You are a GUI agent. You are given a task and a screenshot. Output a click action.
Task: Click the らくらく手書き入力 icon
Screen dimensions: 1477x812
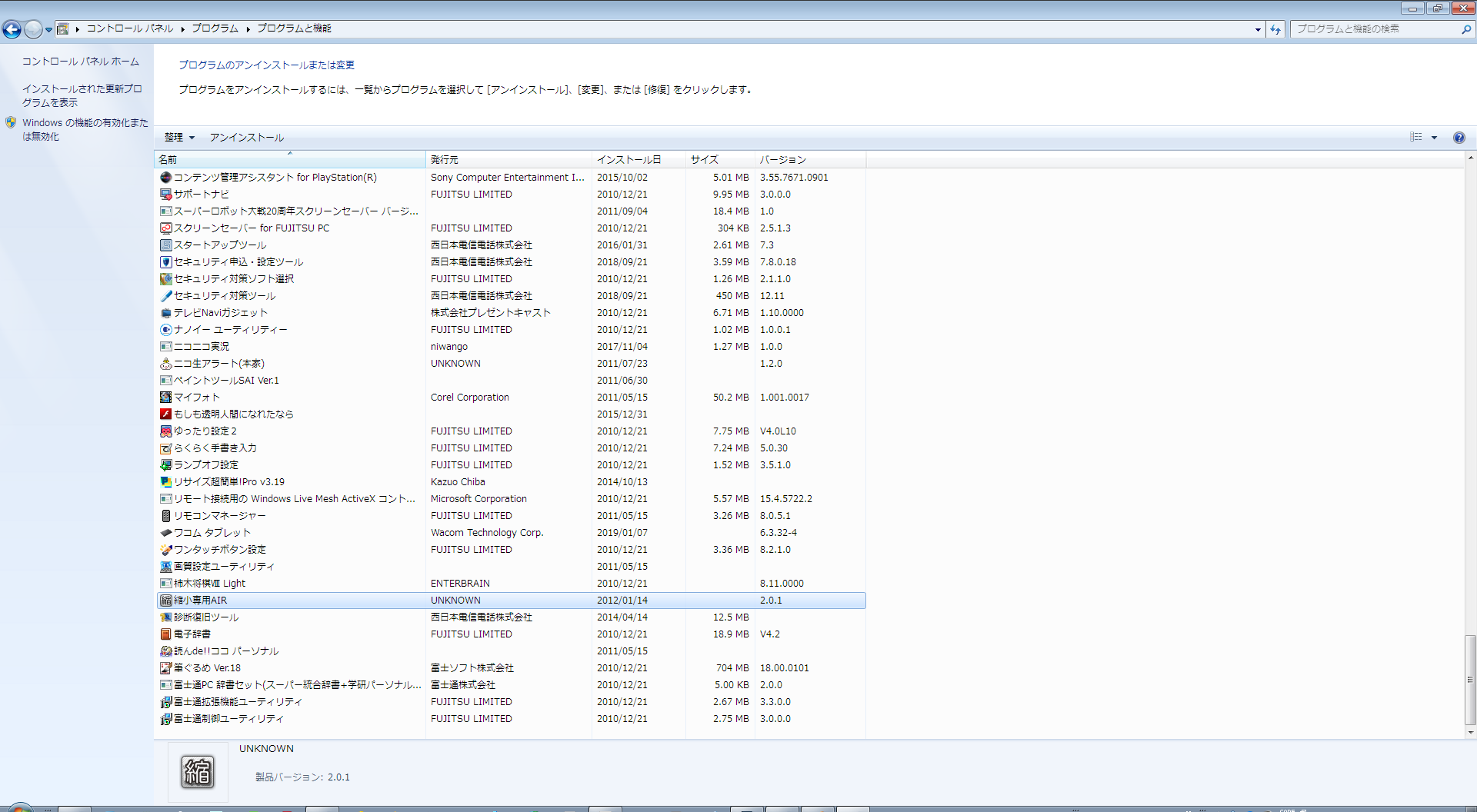[x=165, y=448]
